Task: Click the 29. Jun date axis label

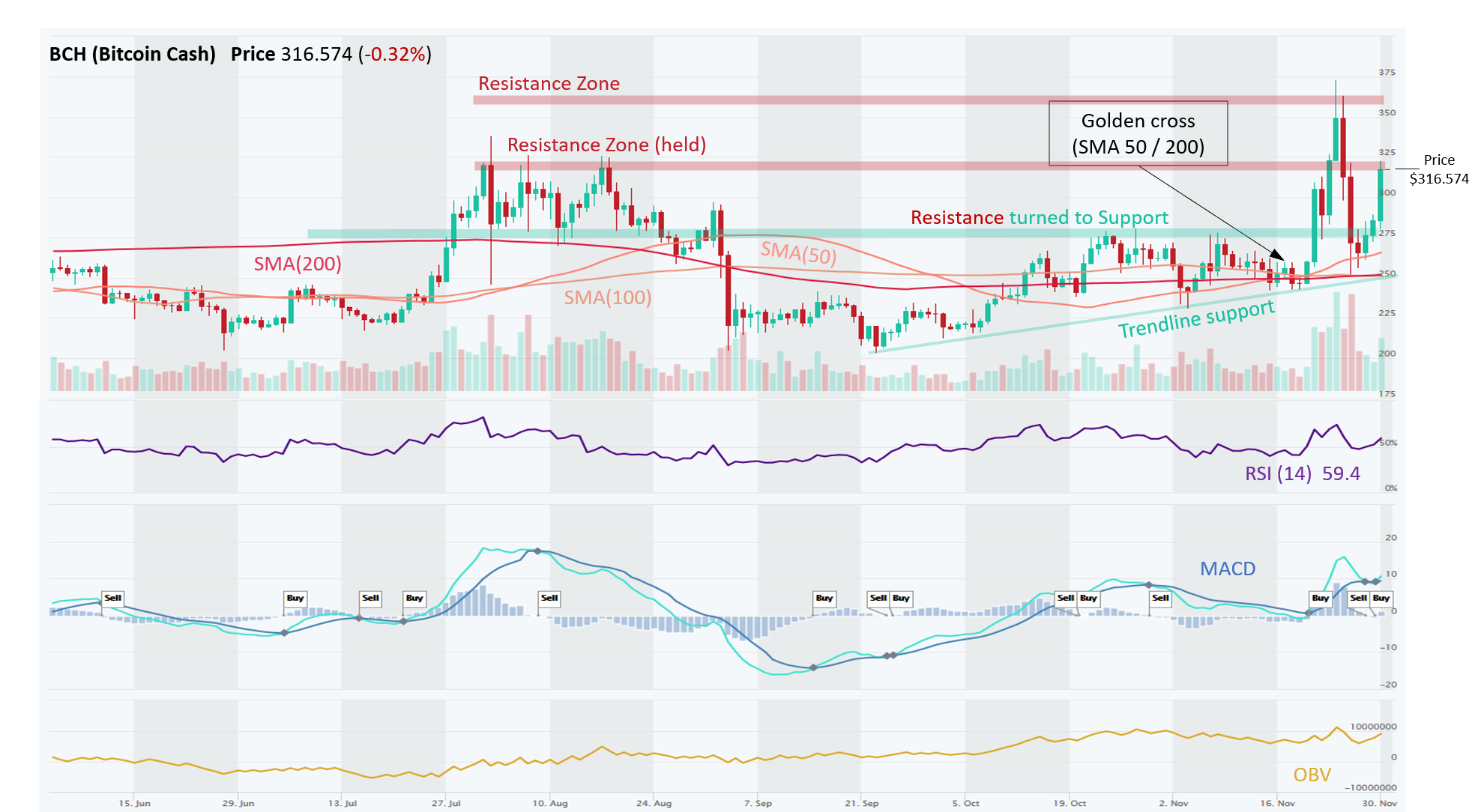Action: point(238,803)
